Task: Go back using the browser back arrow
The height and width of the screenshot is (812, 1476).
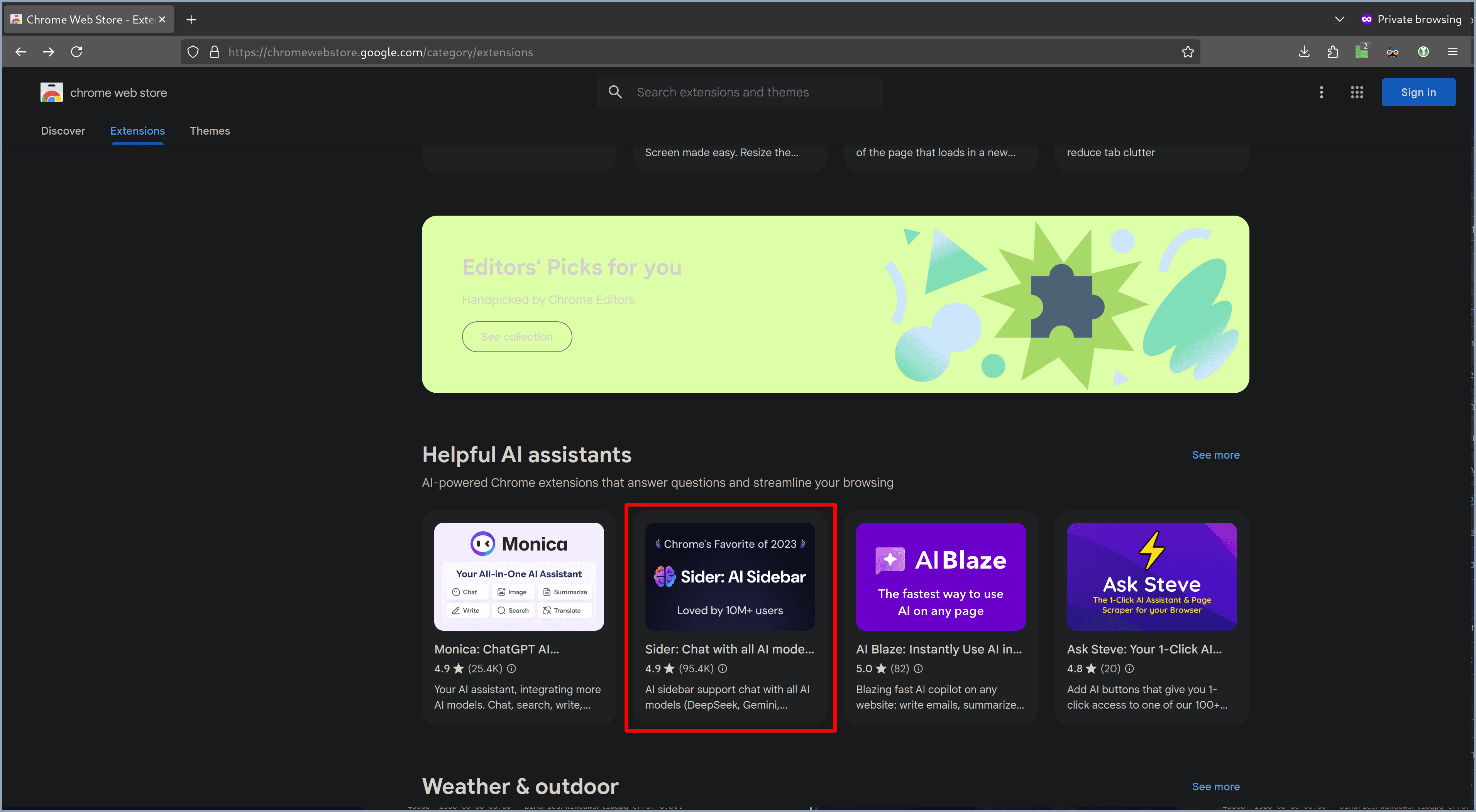Action: coord(20,52)
